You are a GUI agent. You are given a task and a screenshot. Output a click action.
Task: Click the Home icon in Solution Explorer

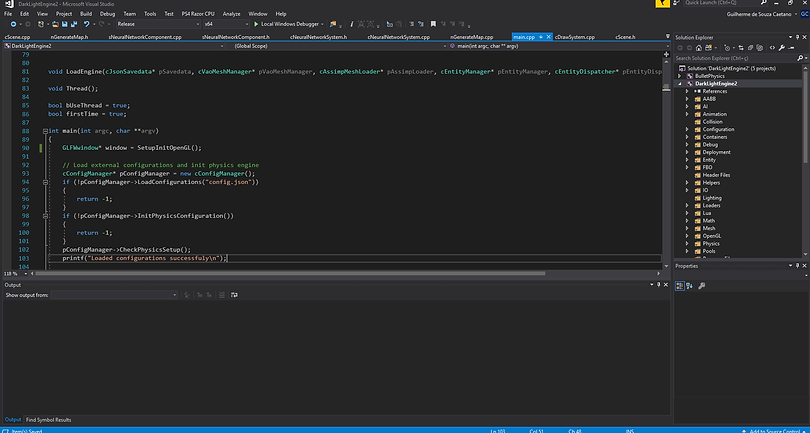coord(699,48)
